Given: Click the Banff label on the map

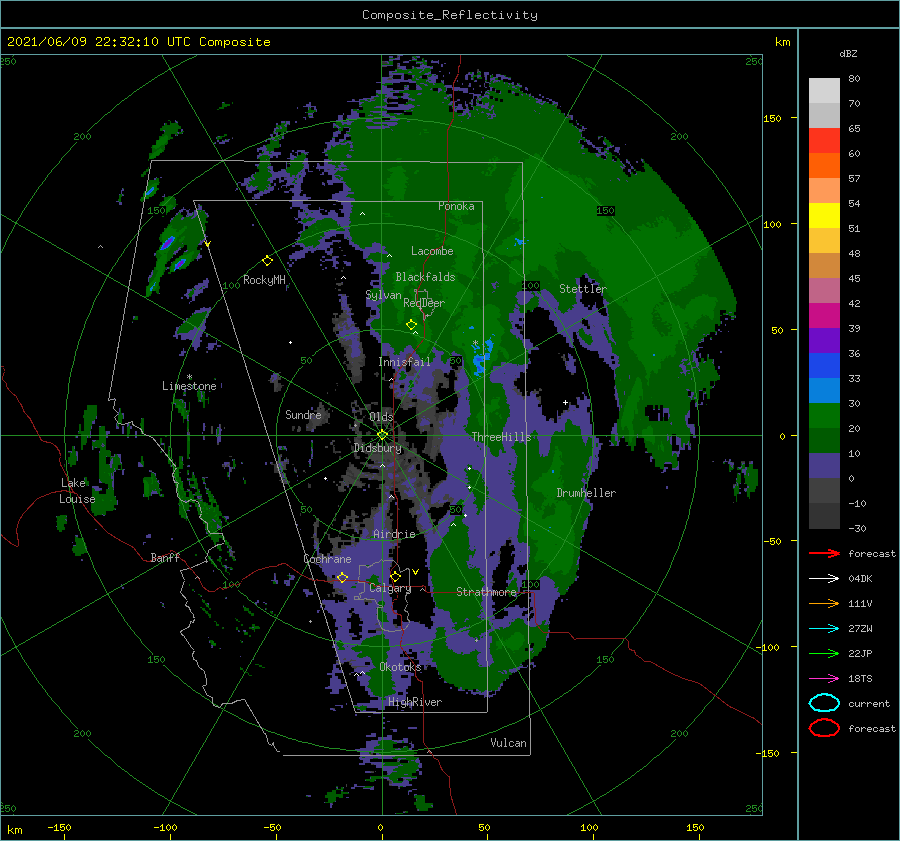Looking at the screenshot, I should click(165, 557).
